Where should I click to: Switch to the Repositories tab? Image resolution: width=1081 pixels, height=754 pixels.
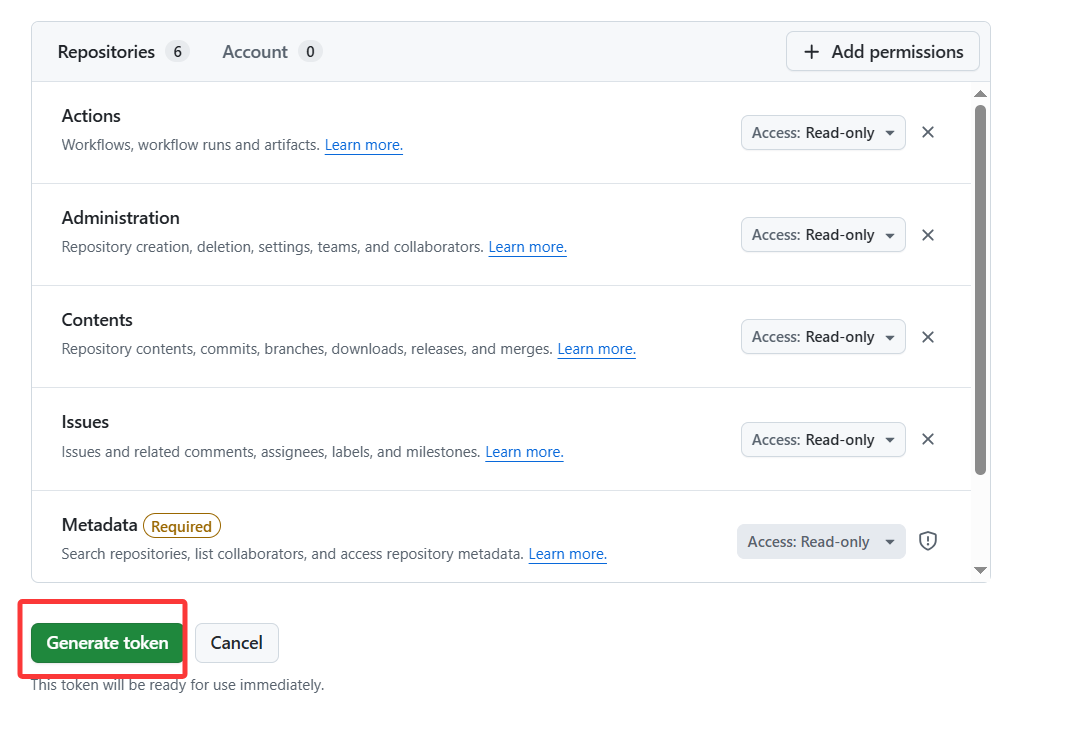click(x=122, y=52)
